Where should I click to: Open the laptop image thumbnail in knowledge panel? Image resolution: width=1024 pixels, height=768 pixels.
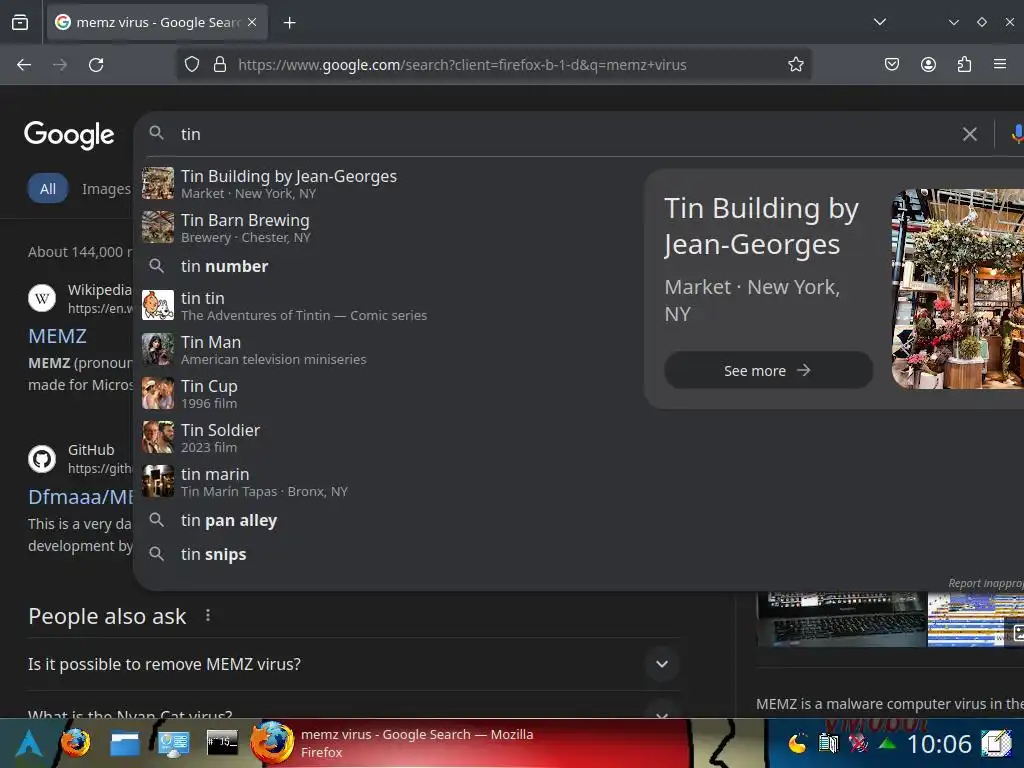841,618
